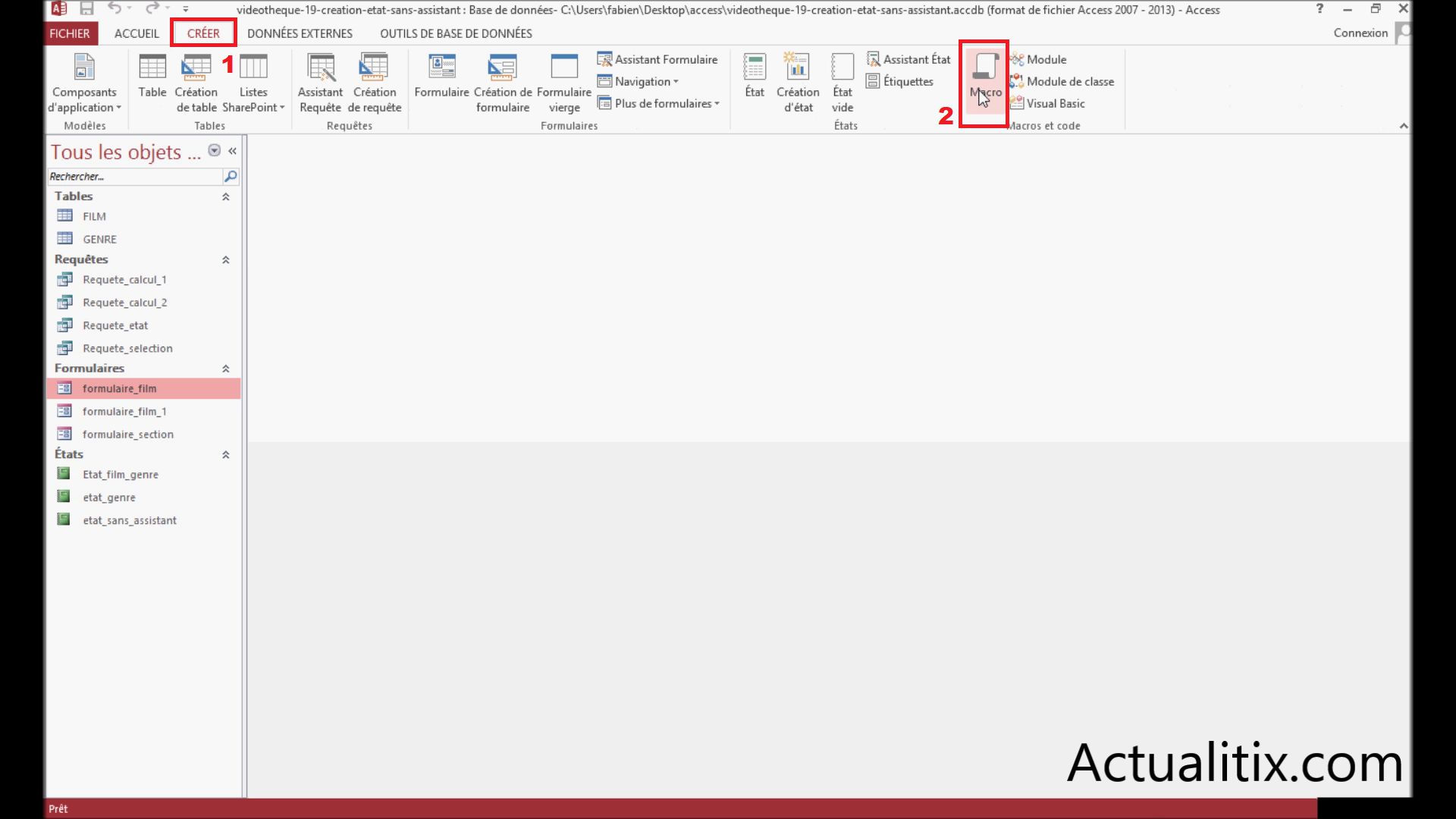Select form formulaire_film
Screen dimensions: 1456x819
(144, 388)
